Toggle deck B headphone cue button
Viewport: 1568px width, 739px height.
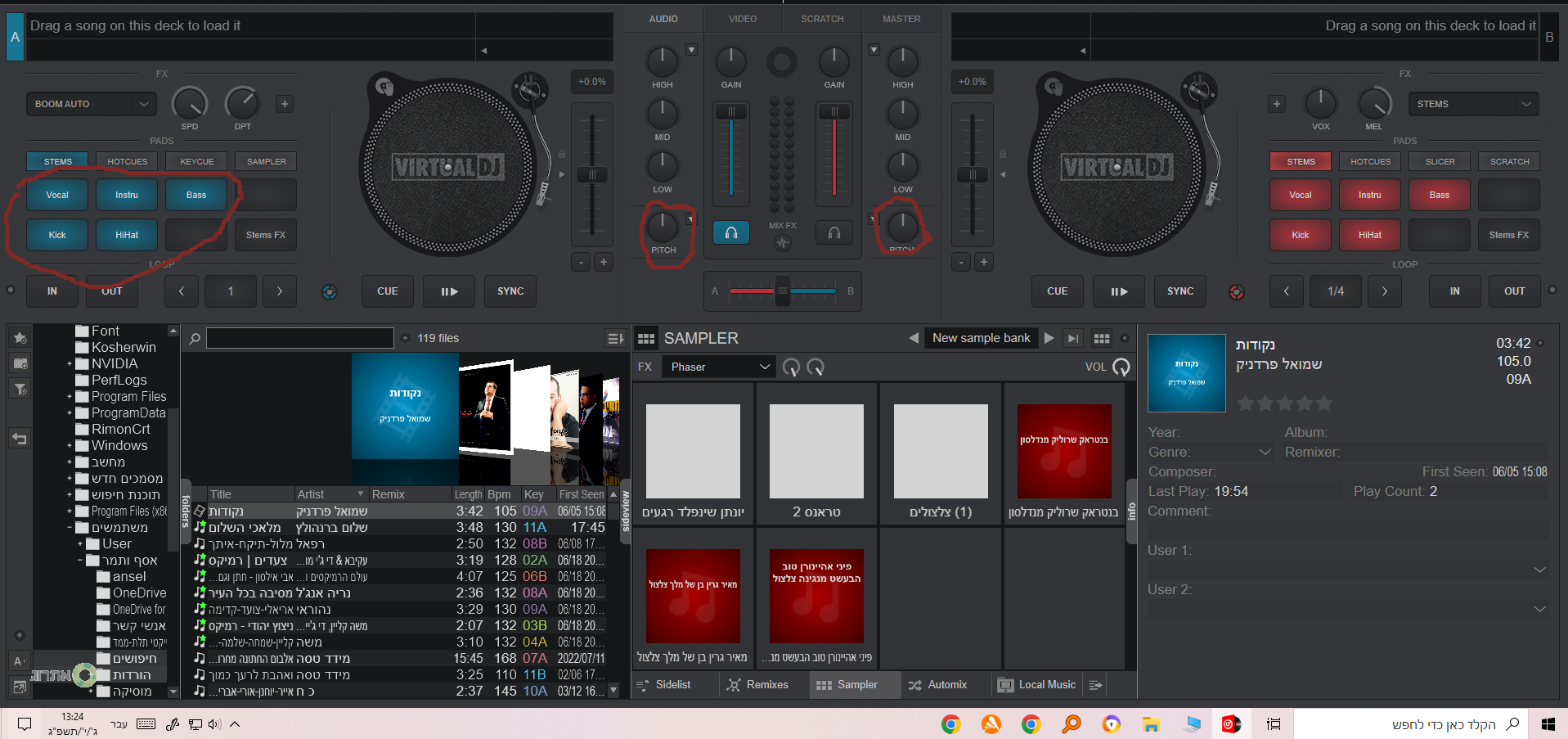pos(834,233)
